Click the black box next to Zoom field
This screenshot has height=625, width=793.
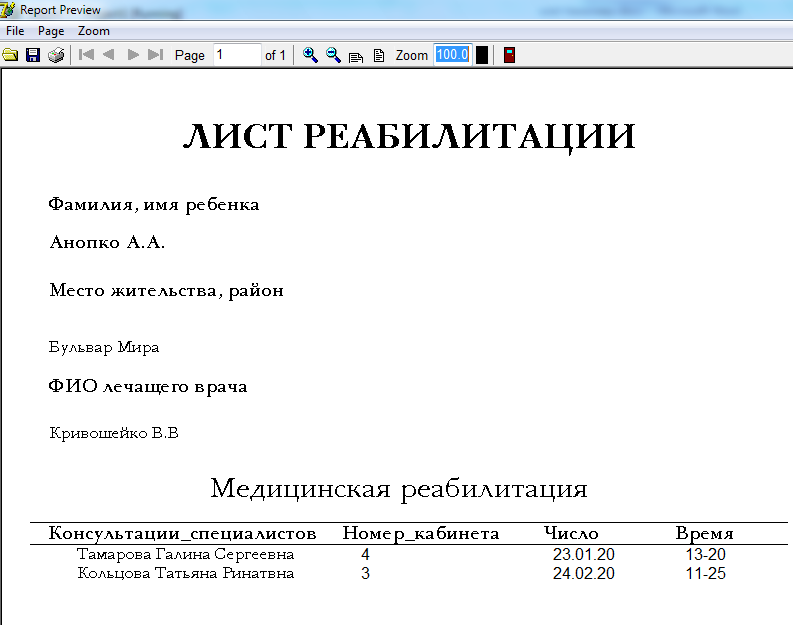tap(482, 55)
